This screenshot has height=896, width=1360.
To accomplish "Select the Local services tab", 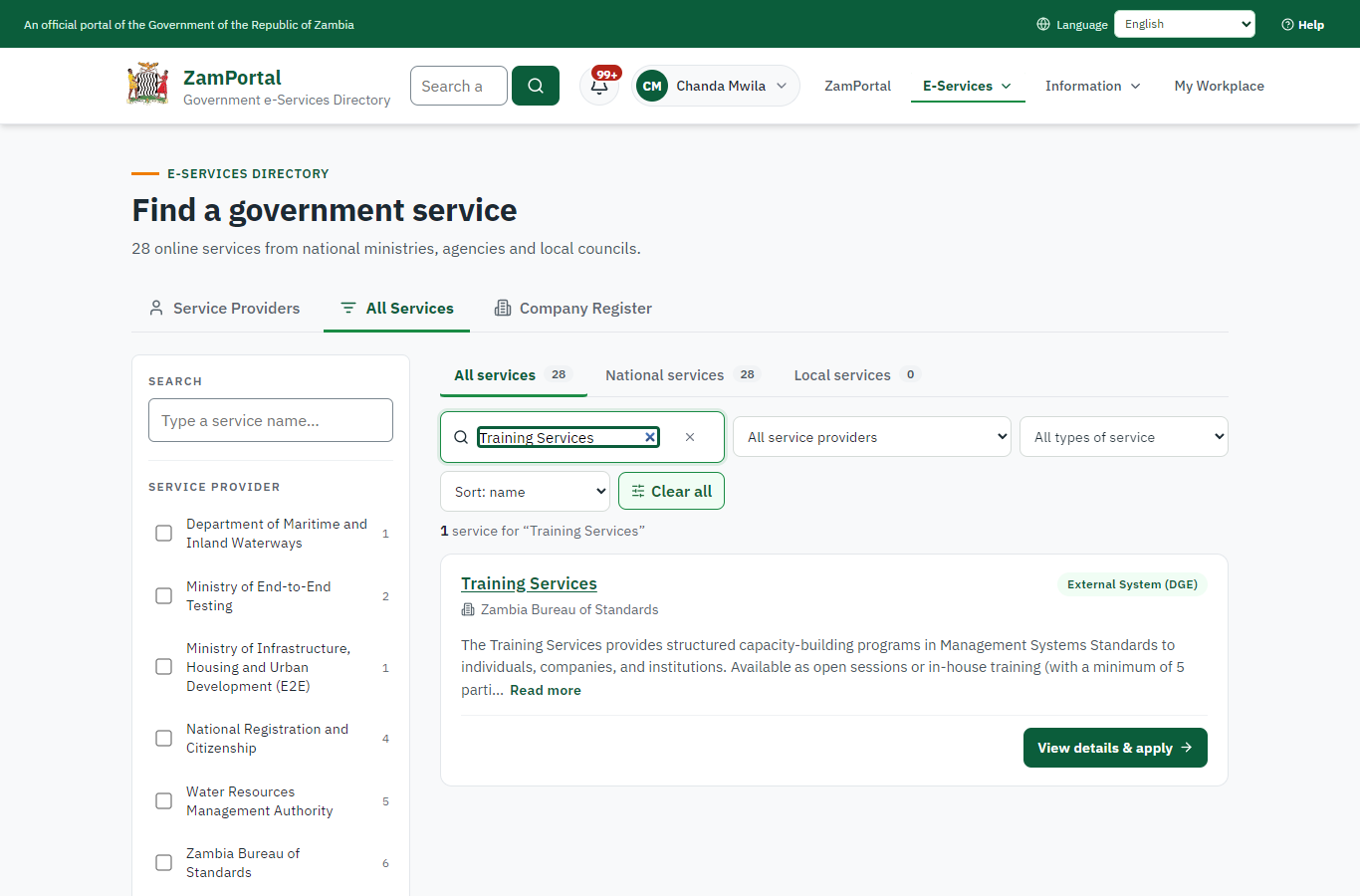I will pyautogui.click(x=857, y=375).
